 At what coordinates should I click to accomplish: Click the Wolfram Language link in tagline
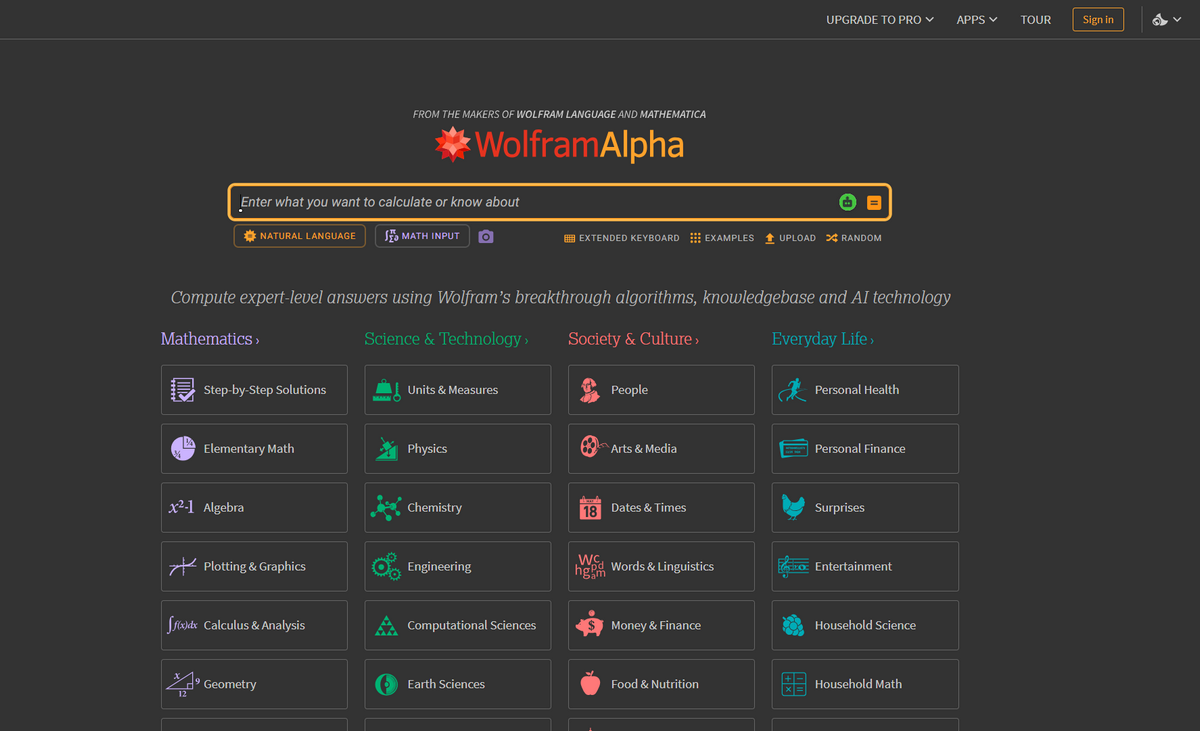[566, 115]
